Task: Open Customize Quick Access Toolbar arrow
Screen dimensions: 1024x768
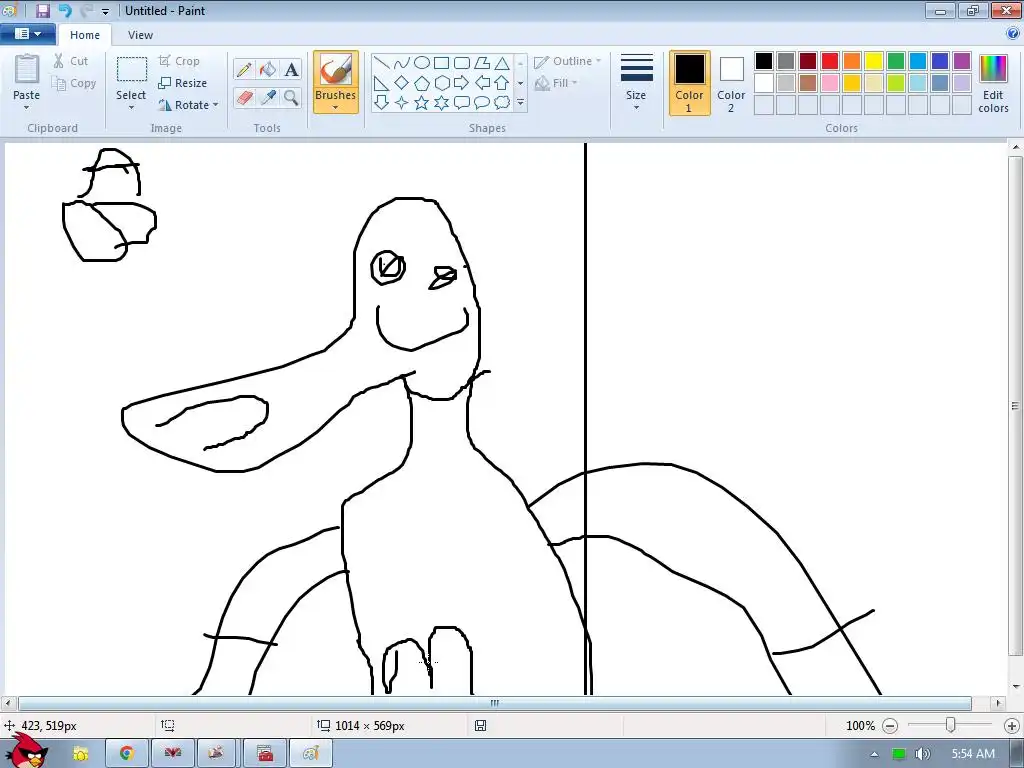Action: (x=106, y=11)
